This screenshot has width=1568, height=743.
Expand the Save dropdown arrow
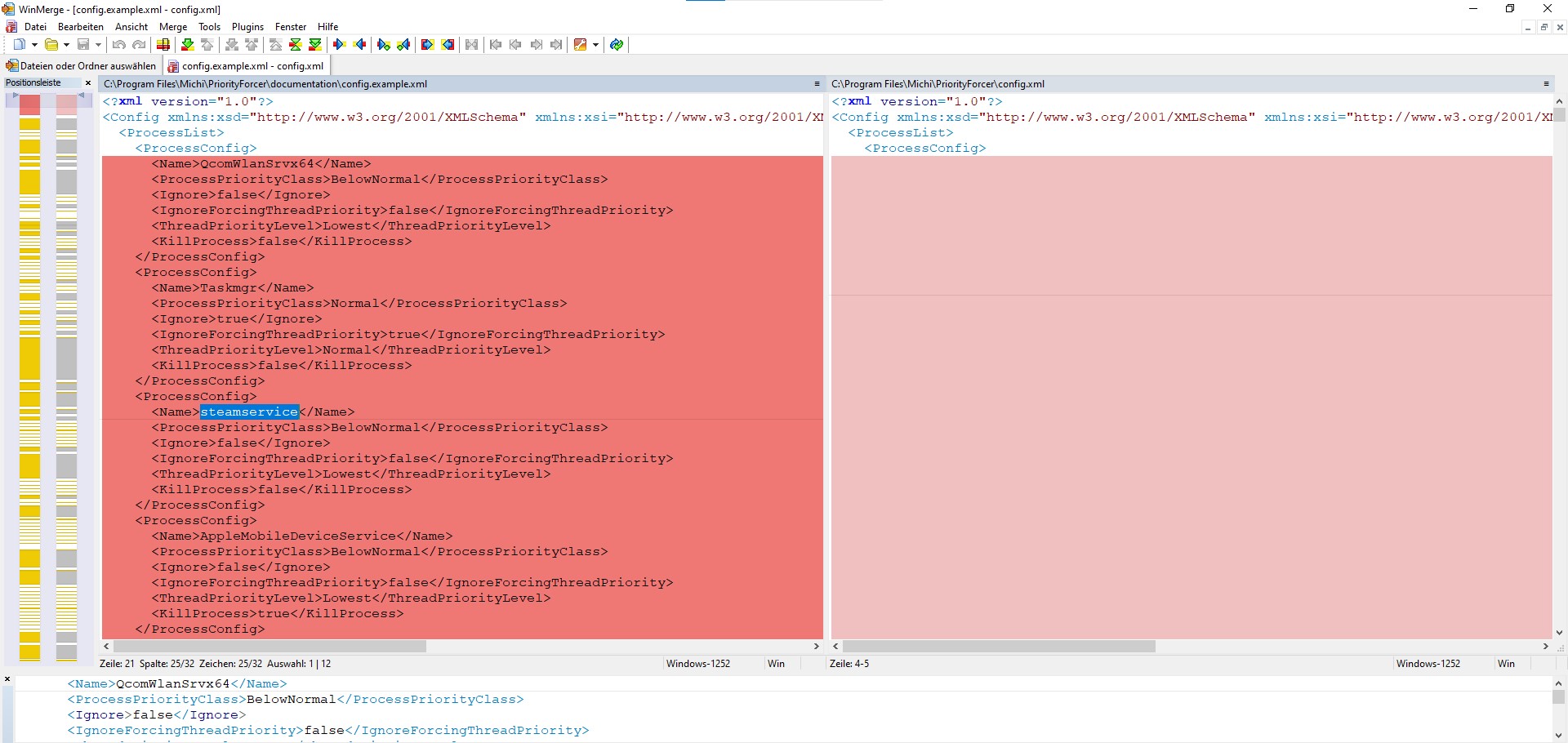coord(98,45)
